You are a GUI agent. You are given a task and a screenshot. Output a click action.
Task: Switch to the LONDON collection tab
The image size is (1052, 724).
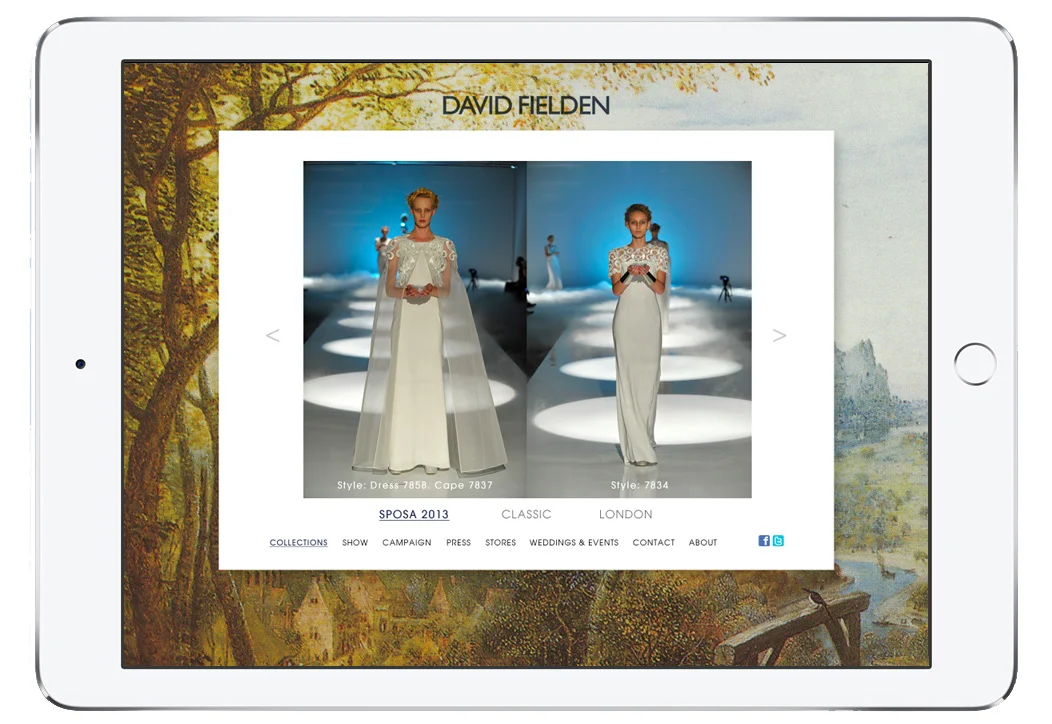(625, 514)
